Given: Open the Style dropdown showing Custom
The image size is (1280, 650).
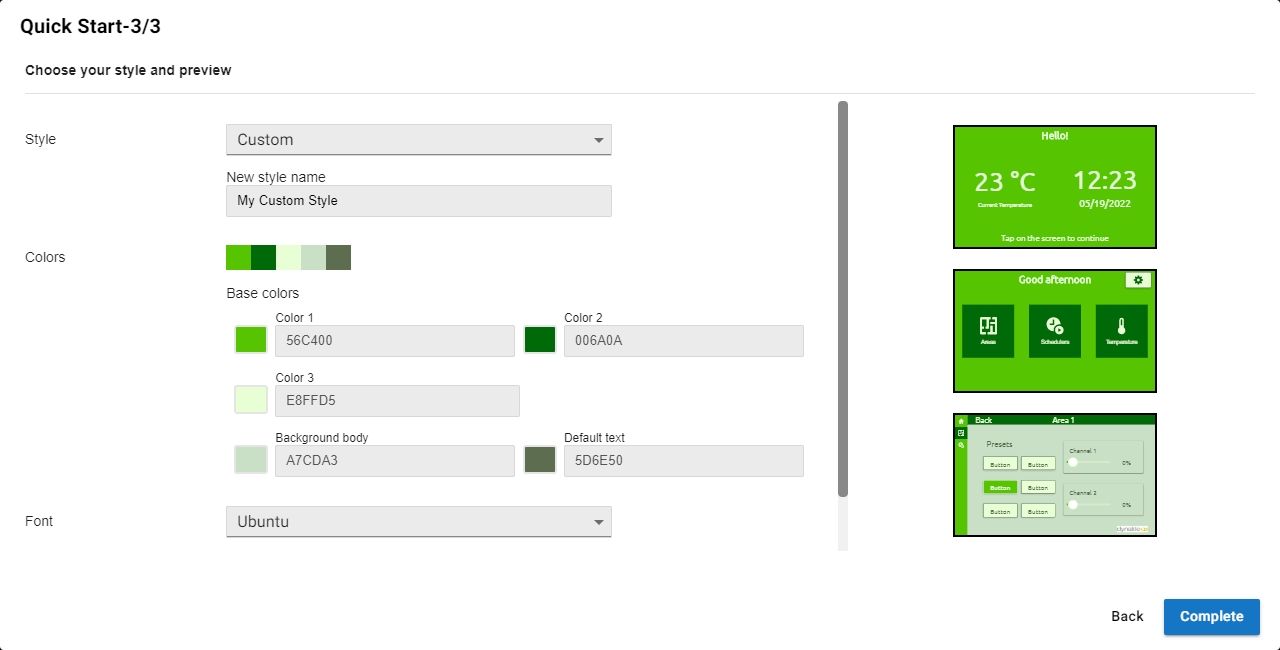Looking at the screenshot, I should (x=418, y=140).
